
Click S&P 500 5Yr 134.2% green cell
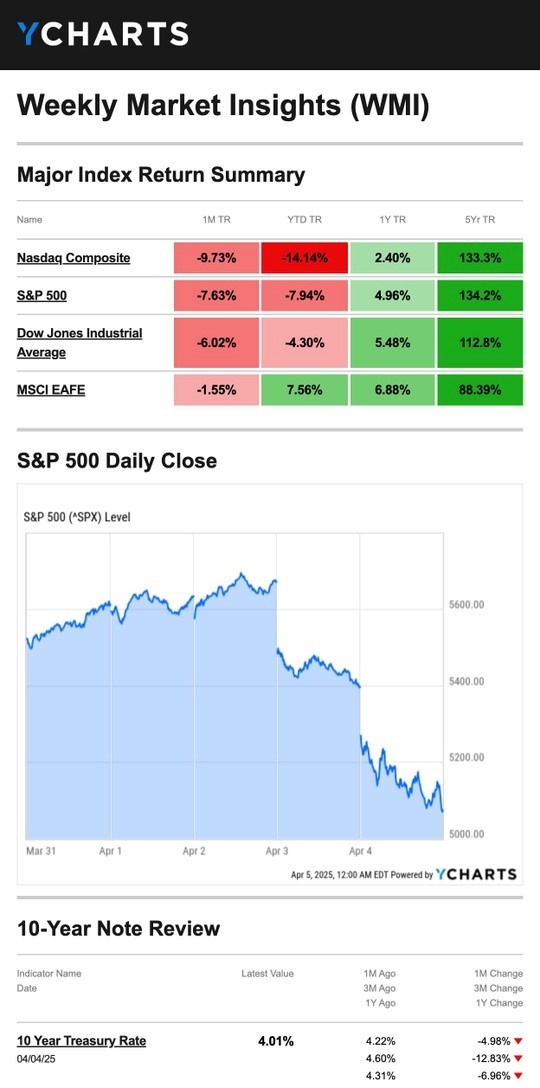point(480,296)
